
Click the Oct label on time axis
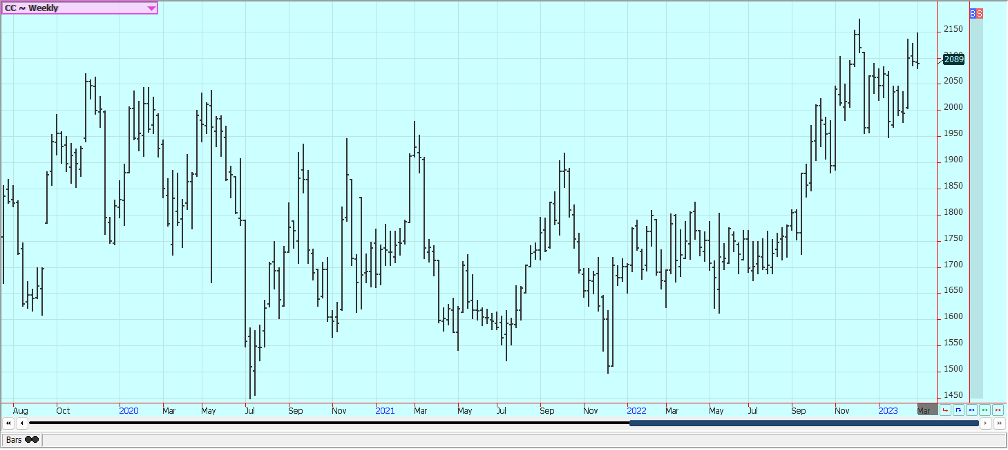[x=63, y=410]
